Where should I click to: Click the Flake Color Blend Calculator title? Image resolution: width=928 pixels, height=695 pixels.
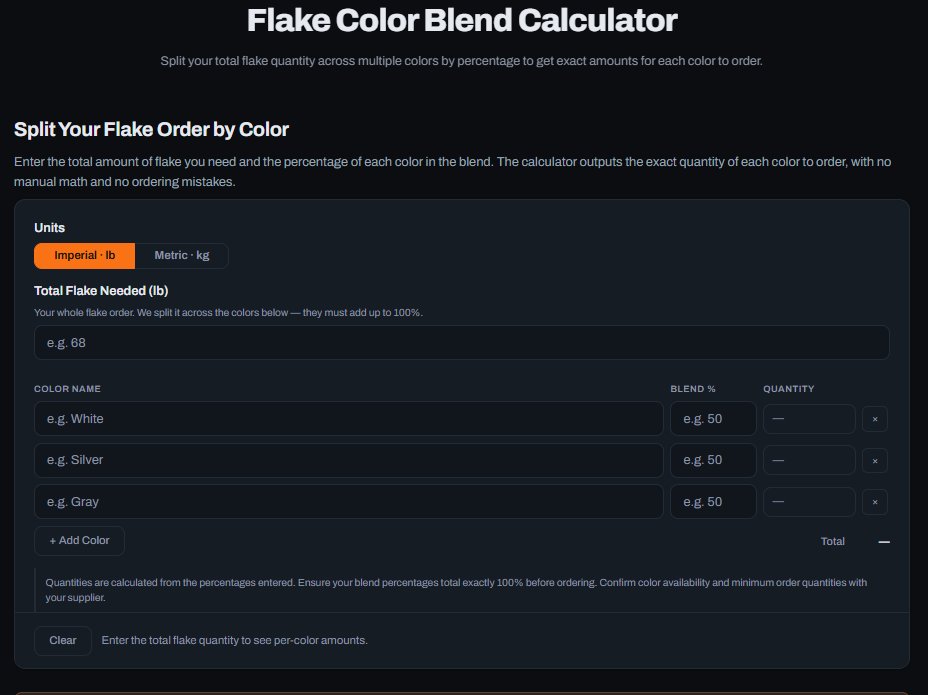click(x=462, y=20)
